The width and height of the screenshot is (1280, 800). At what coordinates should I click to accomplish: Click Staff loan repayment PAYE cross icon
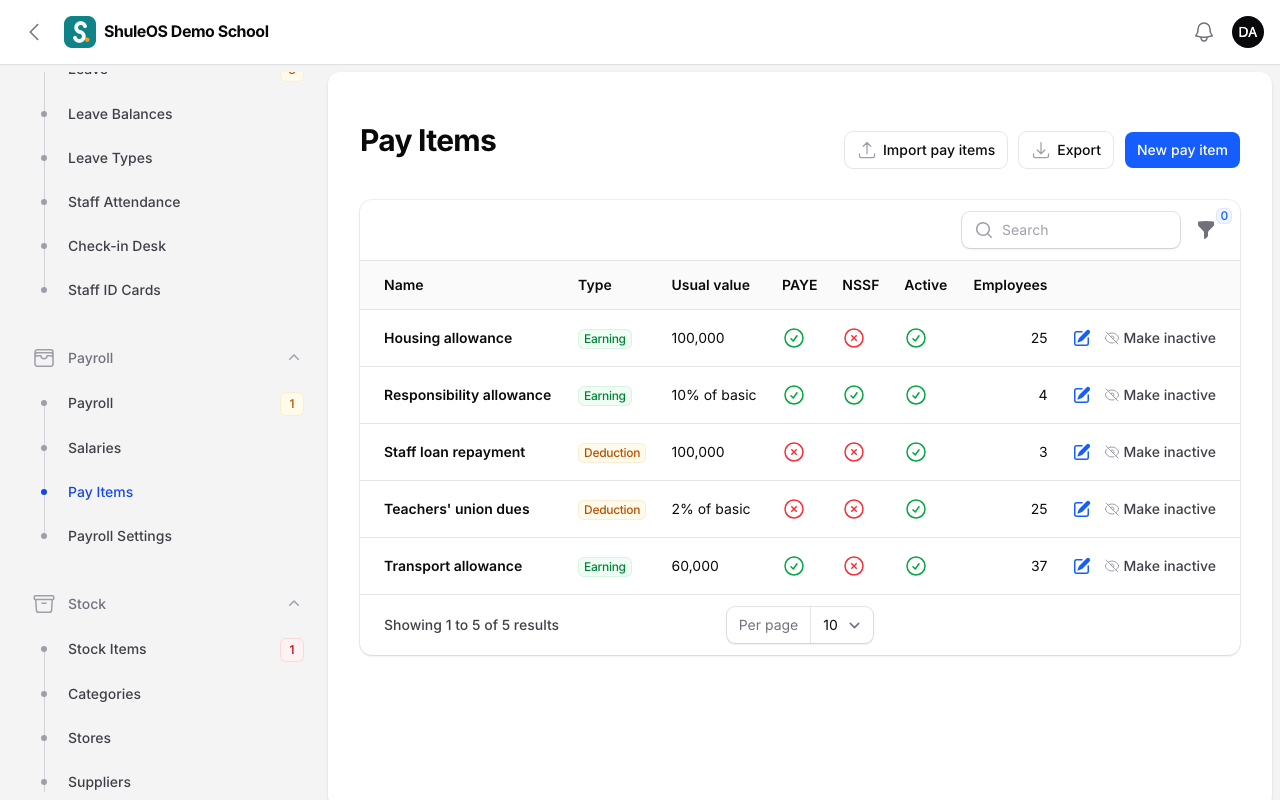(x=794, y=452)
